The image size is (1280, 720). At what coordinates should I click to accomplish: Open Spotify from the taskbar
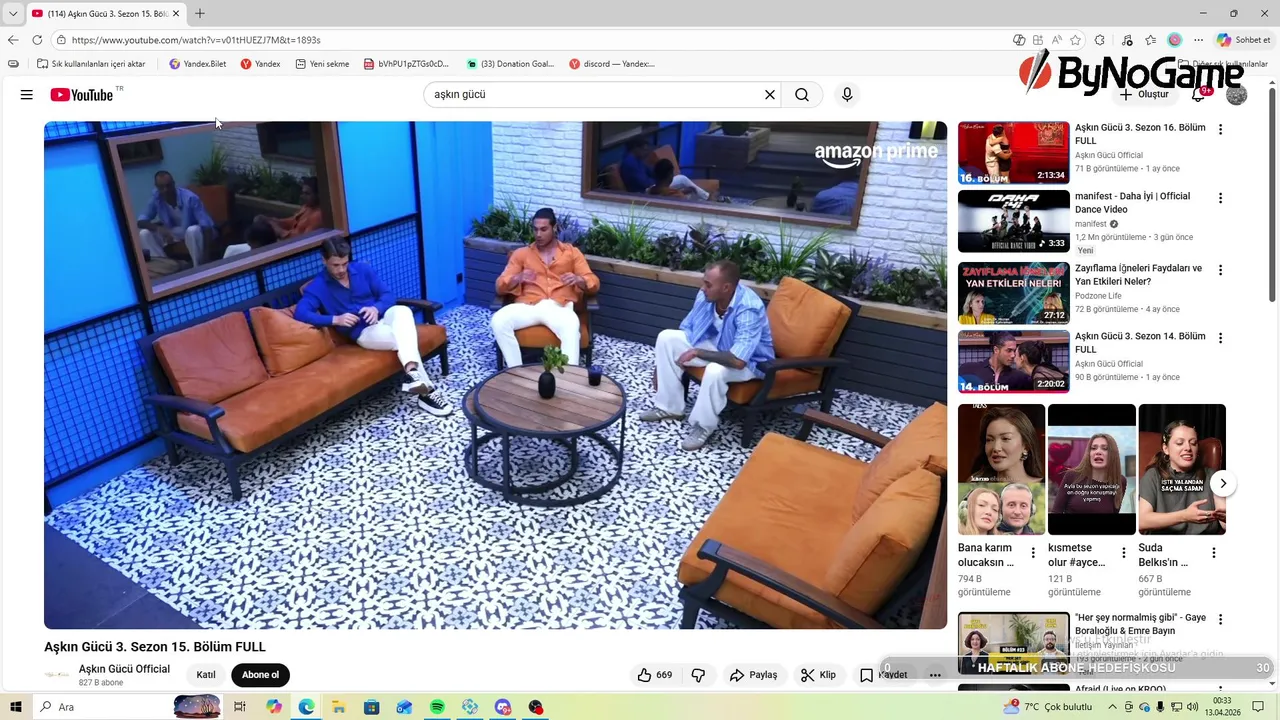click(437, 707)
